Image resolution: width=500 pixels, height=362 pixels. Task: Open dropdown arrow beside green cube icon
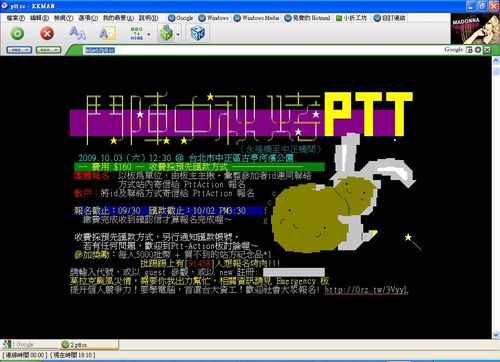coord(178,34)
